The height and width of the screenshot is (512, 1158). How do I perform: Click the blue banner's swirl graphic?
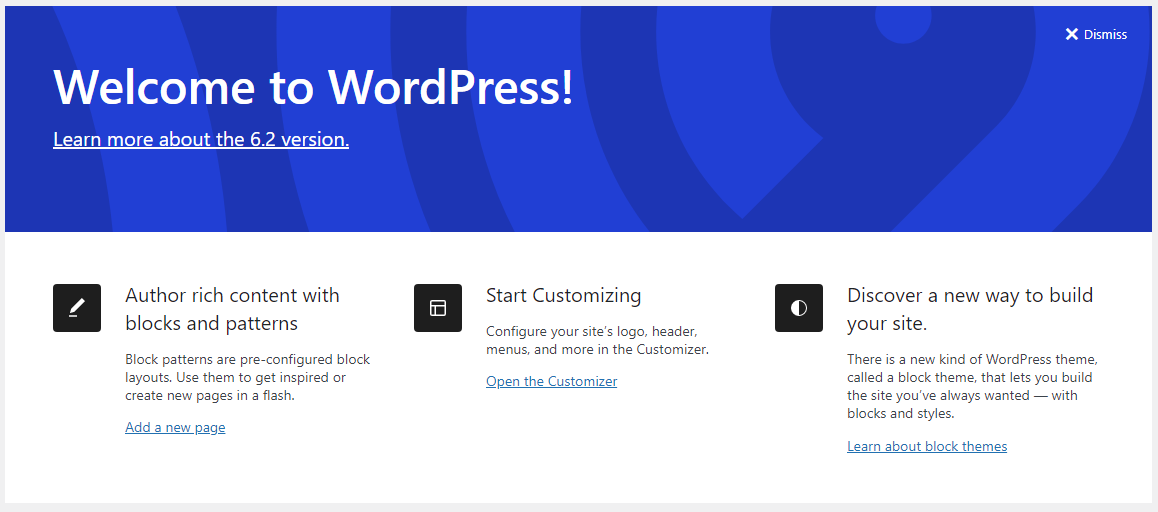[760, 150]
